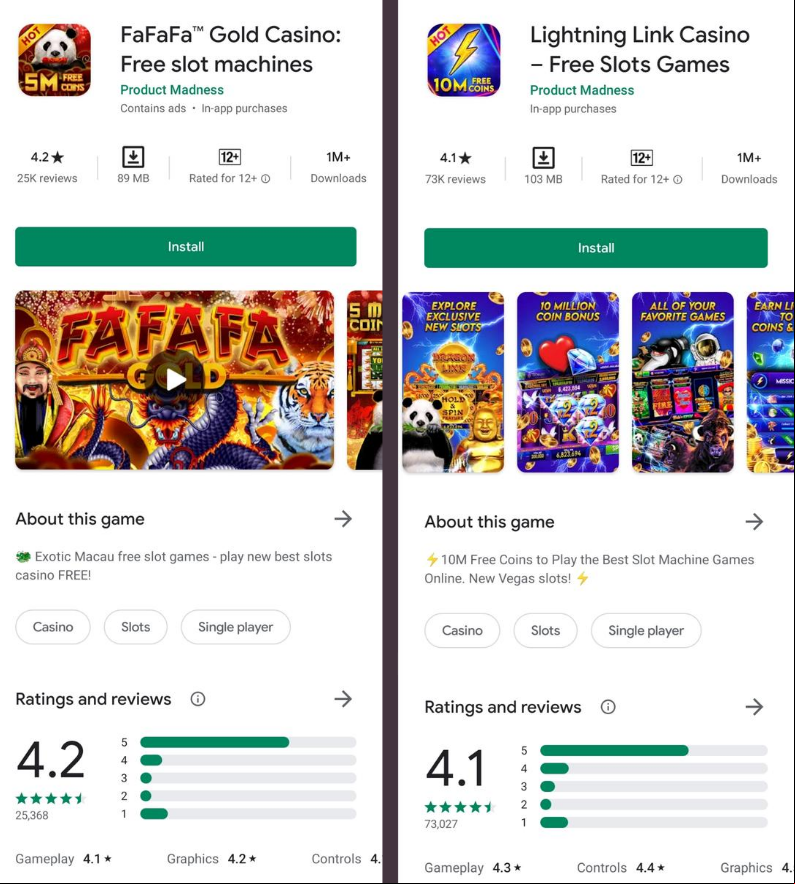795x884 pixels.
Task: Install FaFaFa Gold Casino
Action: tap(186, 246)
